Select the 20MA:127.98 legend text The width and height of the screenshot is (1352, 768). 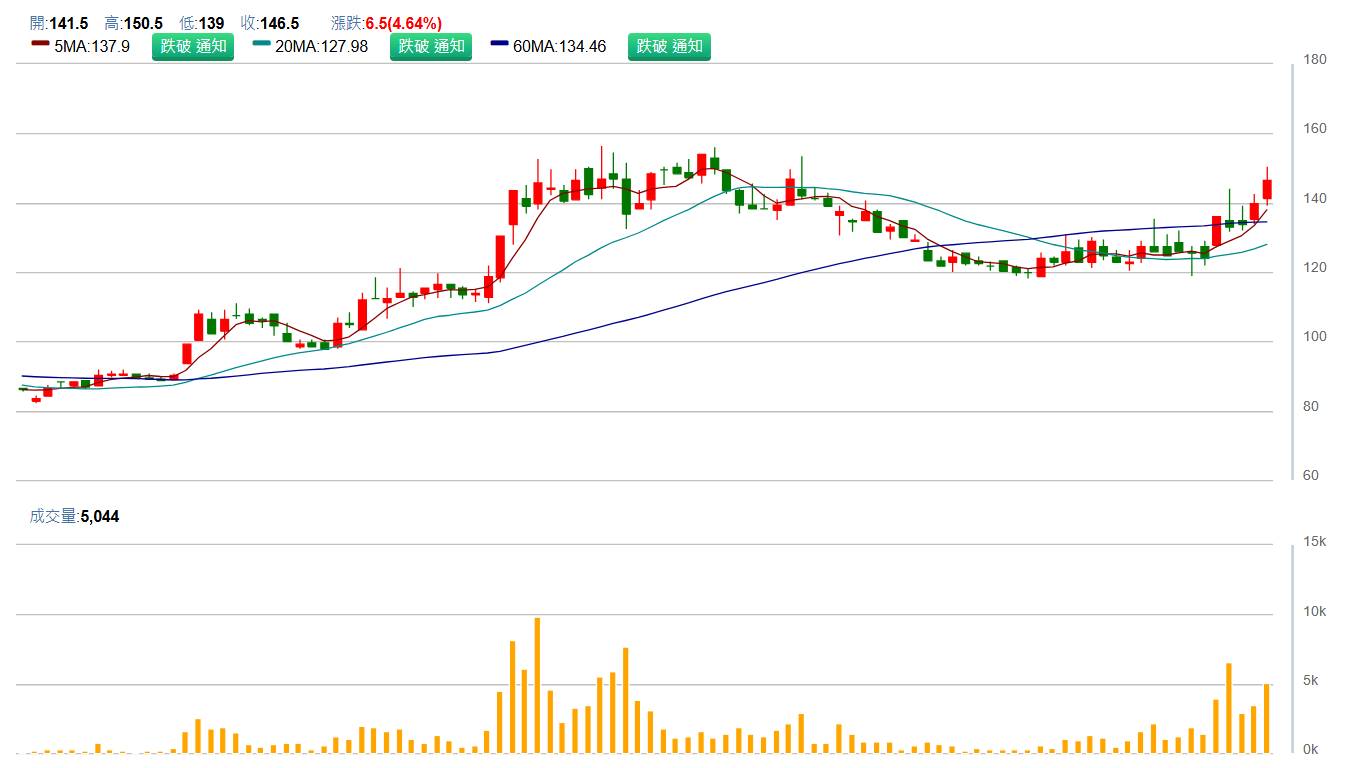pyautogui.click(x=321, y=46)
